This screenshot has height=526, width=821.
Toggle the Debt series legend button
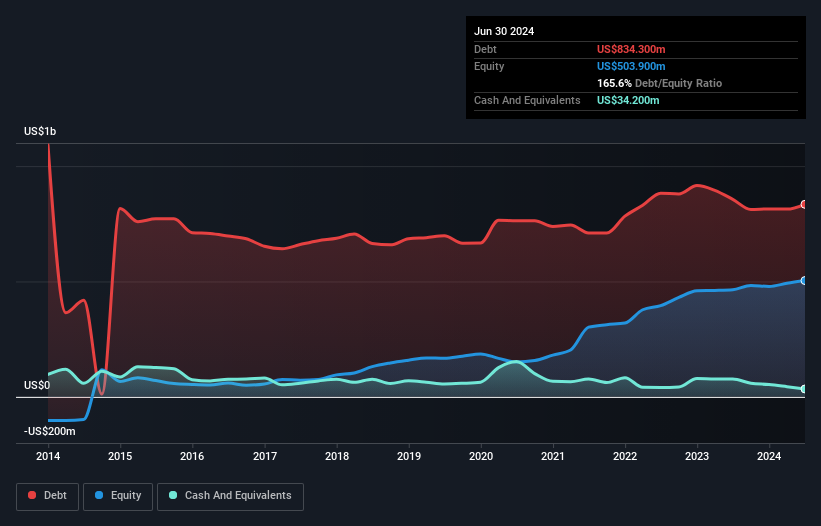(48, 496)
